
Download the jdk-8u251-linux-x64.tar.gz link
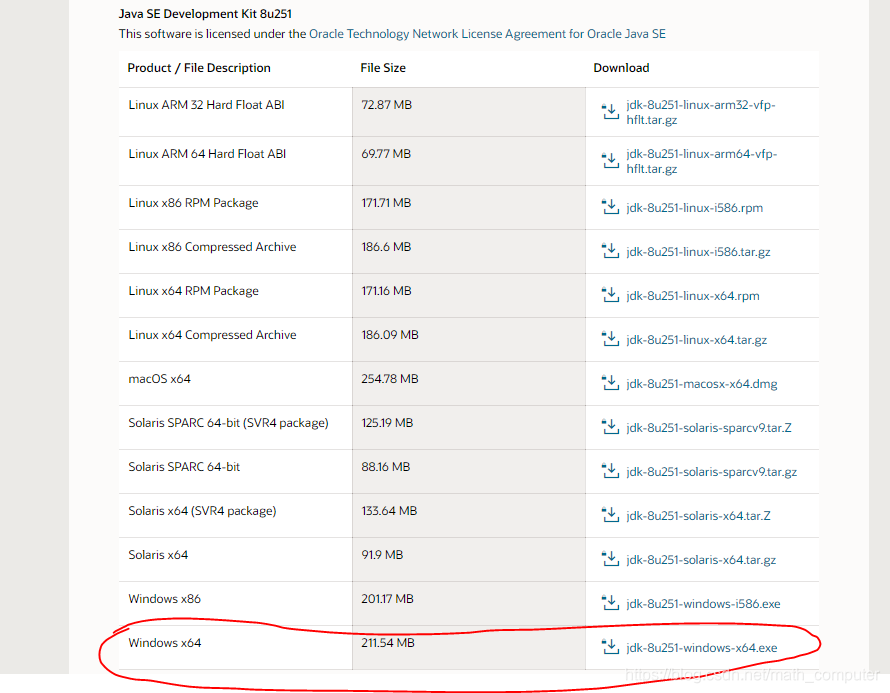[696, 339]
